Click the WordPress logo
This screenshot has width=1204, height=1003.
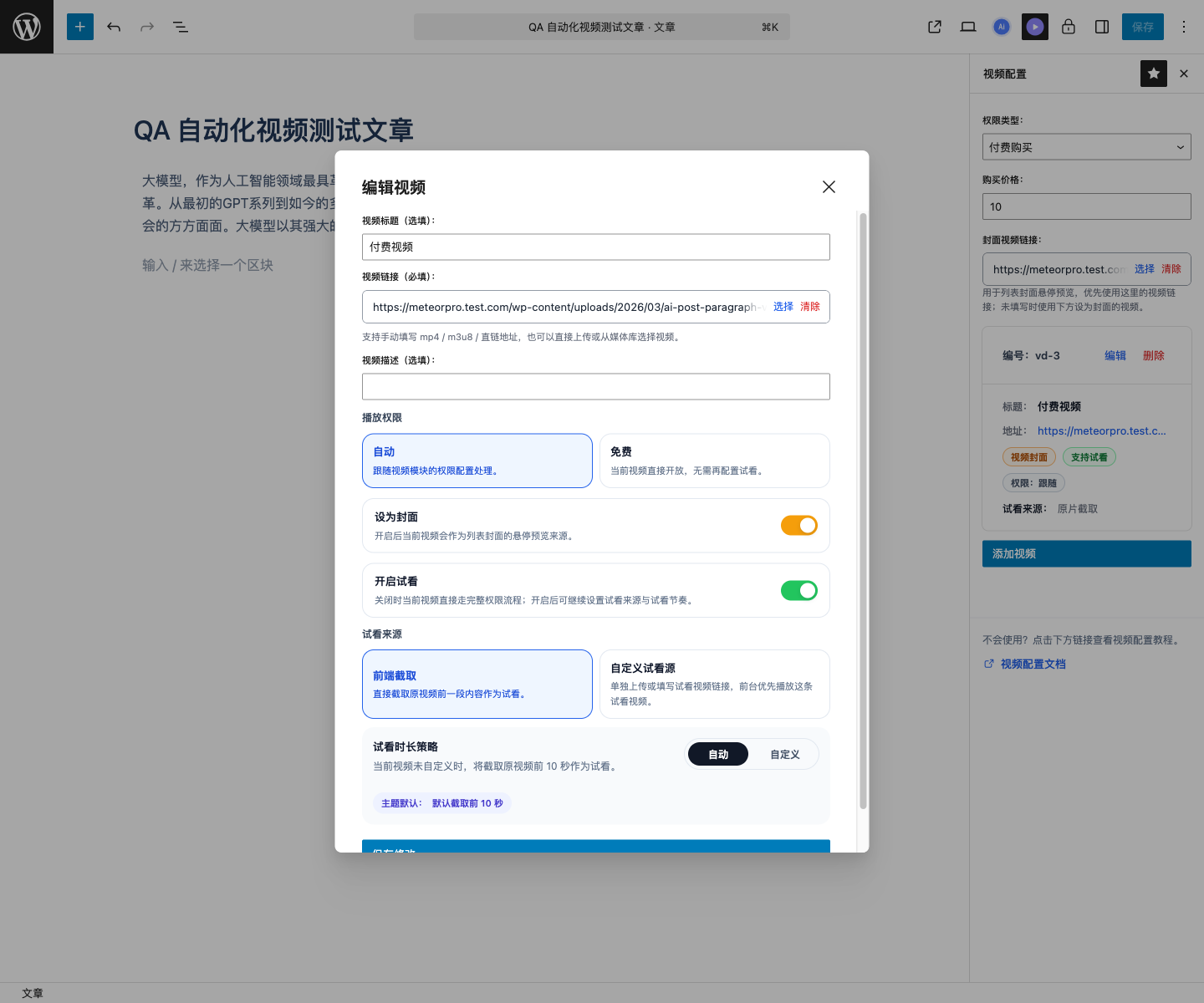26,26
